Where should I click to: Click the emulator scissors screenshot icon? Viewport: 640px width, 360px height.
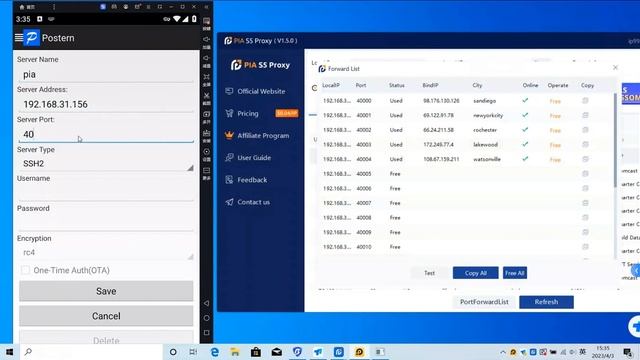pos(207,96)
